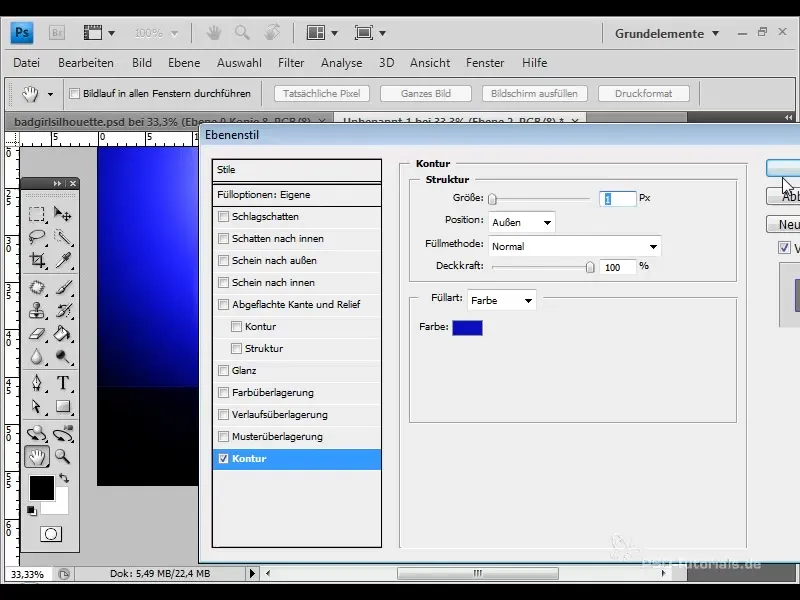The width and height of the screenshot is (800, 600).
Task: Pick the Dodge tool
Action: point(63,357)
